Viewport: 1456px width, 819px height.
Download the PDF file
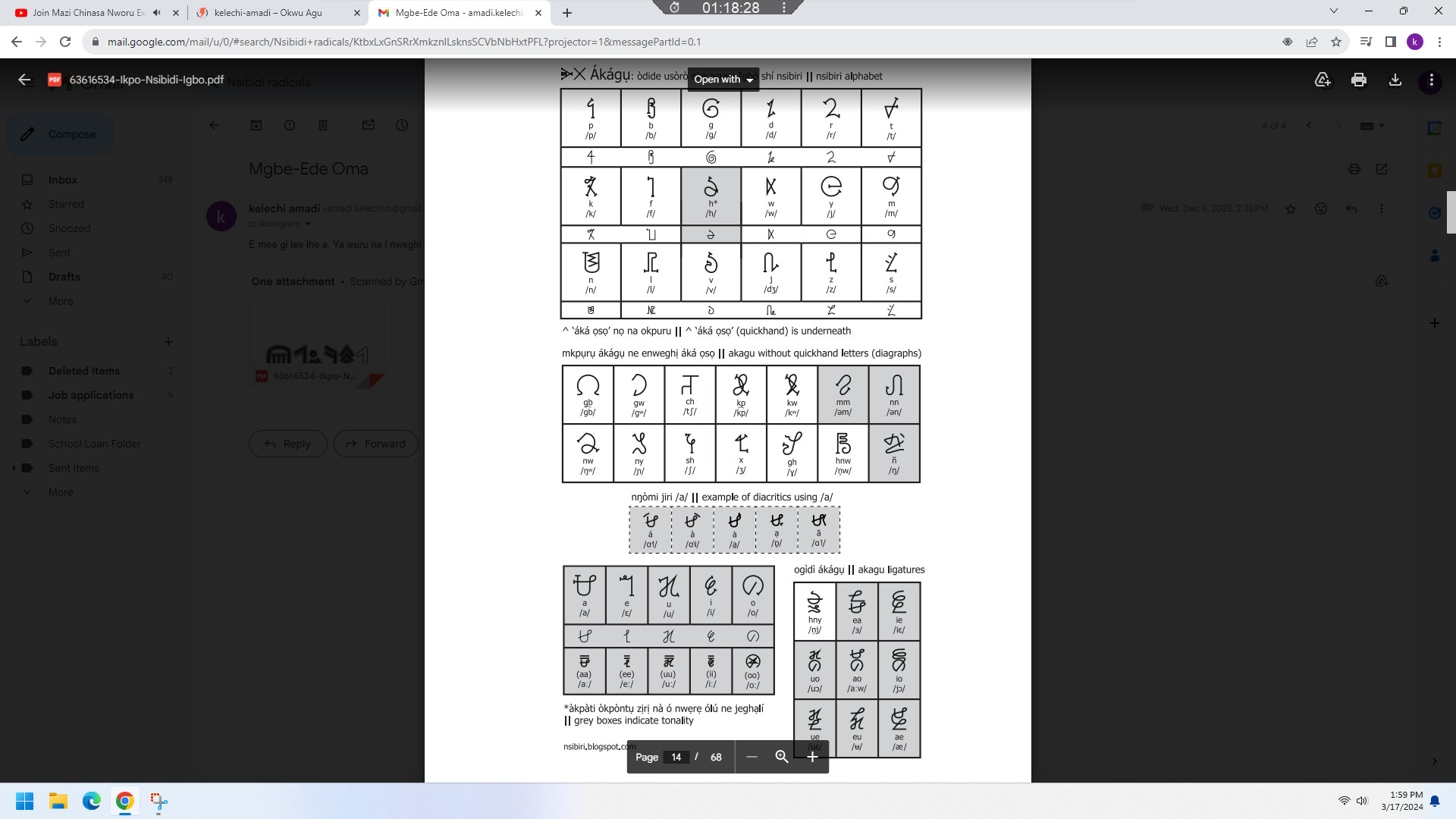click(1395, 80)
